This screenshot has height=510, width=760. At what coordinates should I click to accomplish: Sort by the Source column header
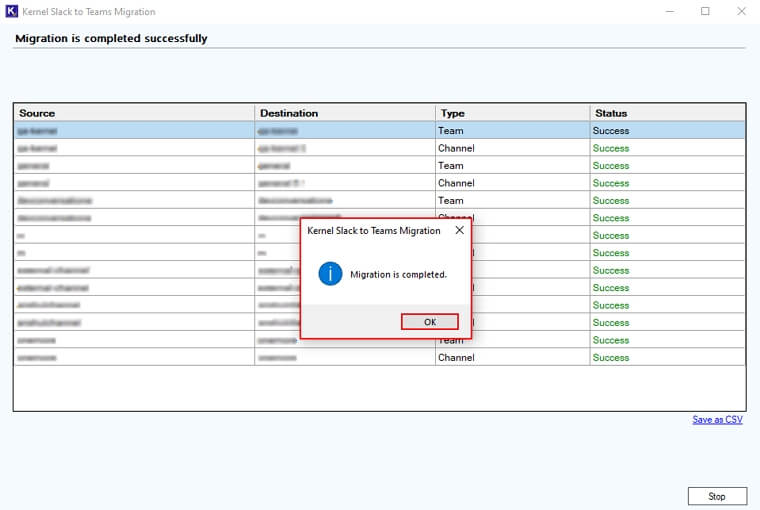pyautogui.click(x=134, y=113)
